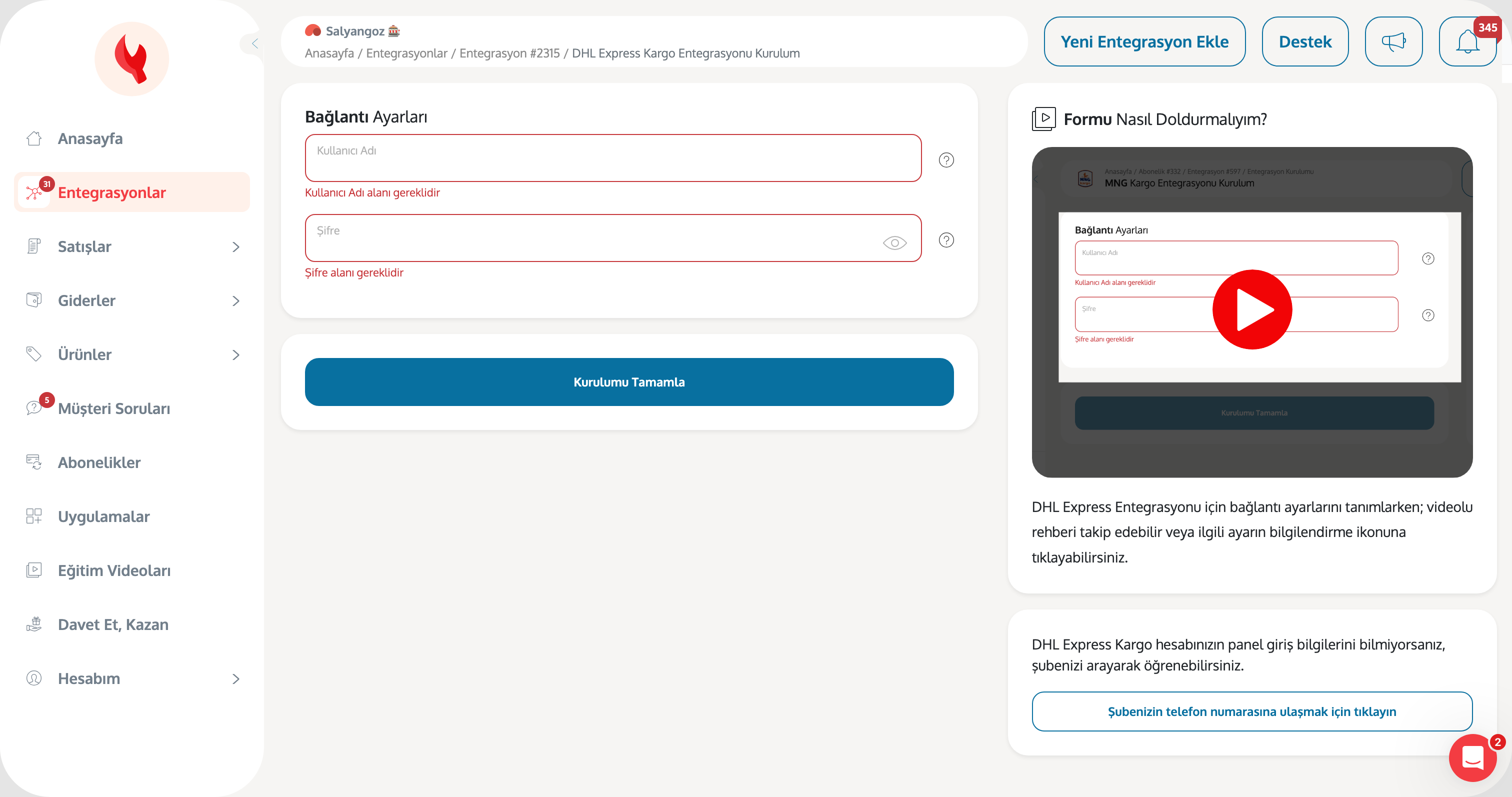Click Kurulumu Tamamla button

(628, 382)
